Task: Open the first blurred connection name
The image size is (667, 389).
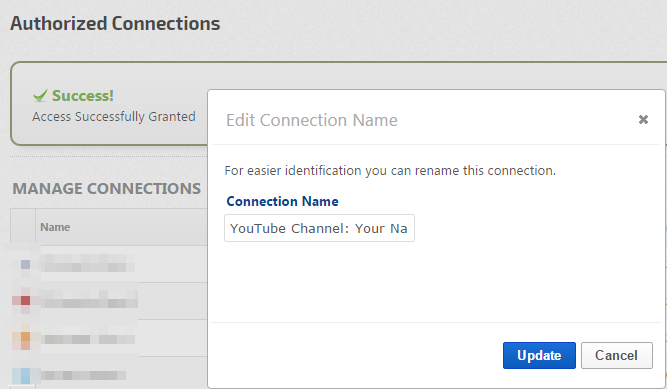Action: 88,263
